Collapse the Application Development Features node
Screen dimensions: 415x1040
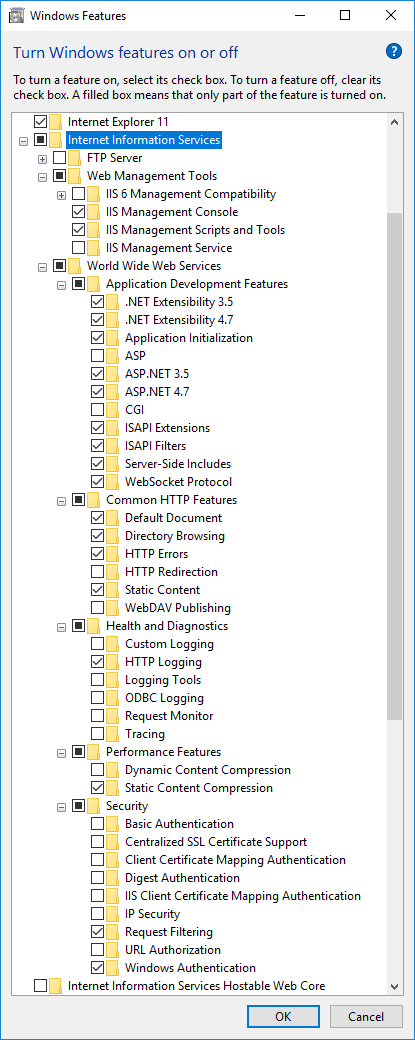click(x=62, y=284)
